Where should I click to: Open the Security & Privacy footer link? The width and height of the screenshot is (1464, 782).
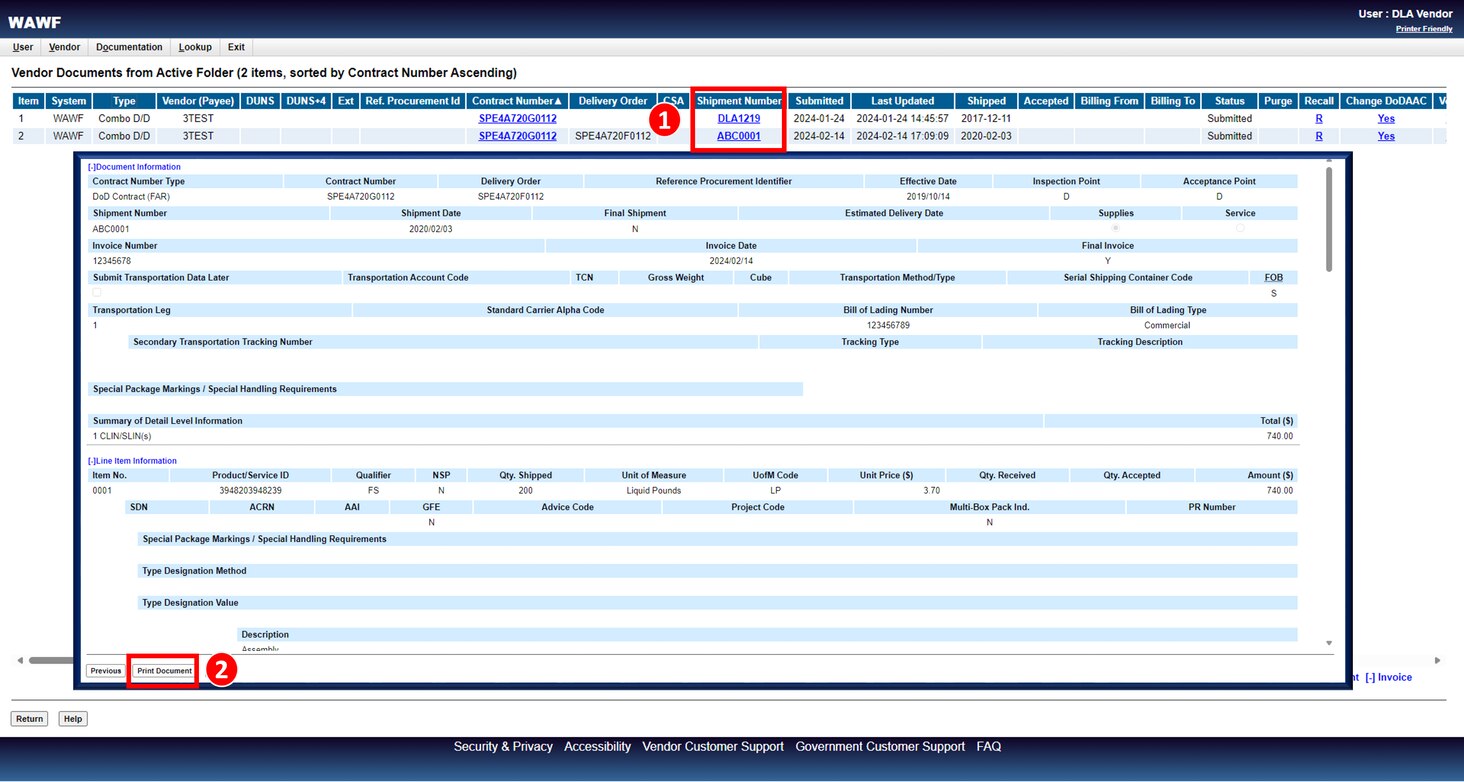pos(503,746)
